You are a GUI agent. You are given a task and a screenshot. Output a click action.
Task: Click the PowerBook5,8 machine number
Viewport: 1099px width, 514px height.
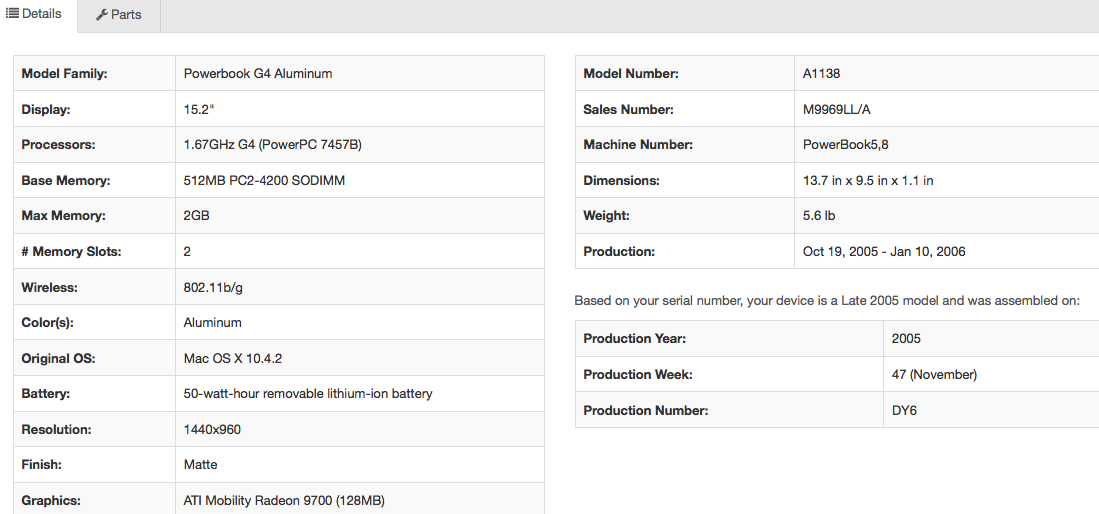coord(845,144)
